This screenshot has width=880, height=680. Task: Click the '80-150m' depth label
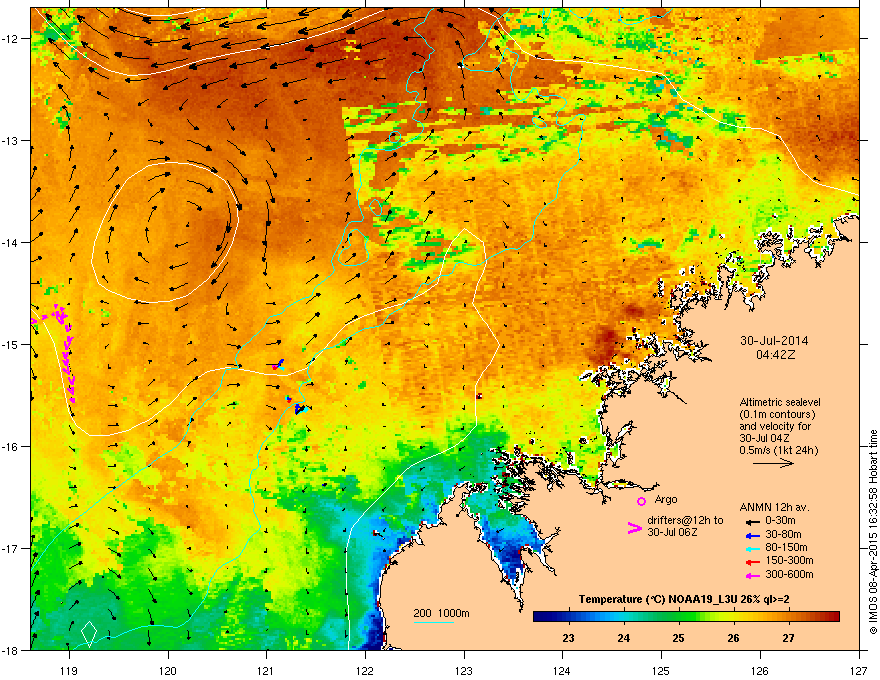(786, 548)
